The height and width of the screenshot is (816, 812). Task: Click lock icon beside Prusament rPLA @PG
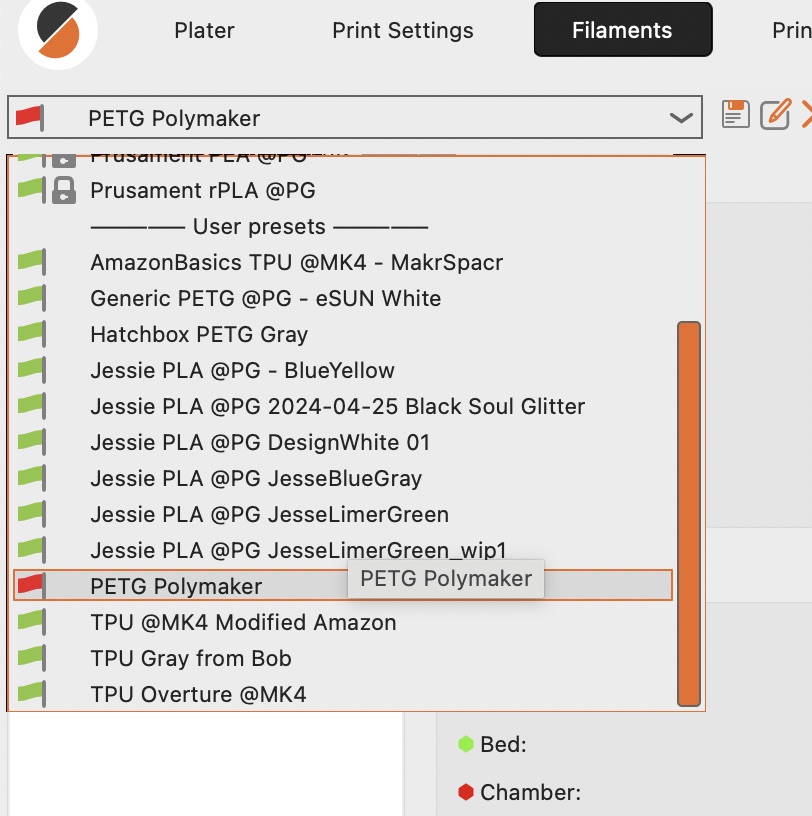click(64, 190)
